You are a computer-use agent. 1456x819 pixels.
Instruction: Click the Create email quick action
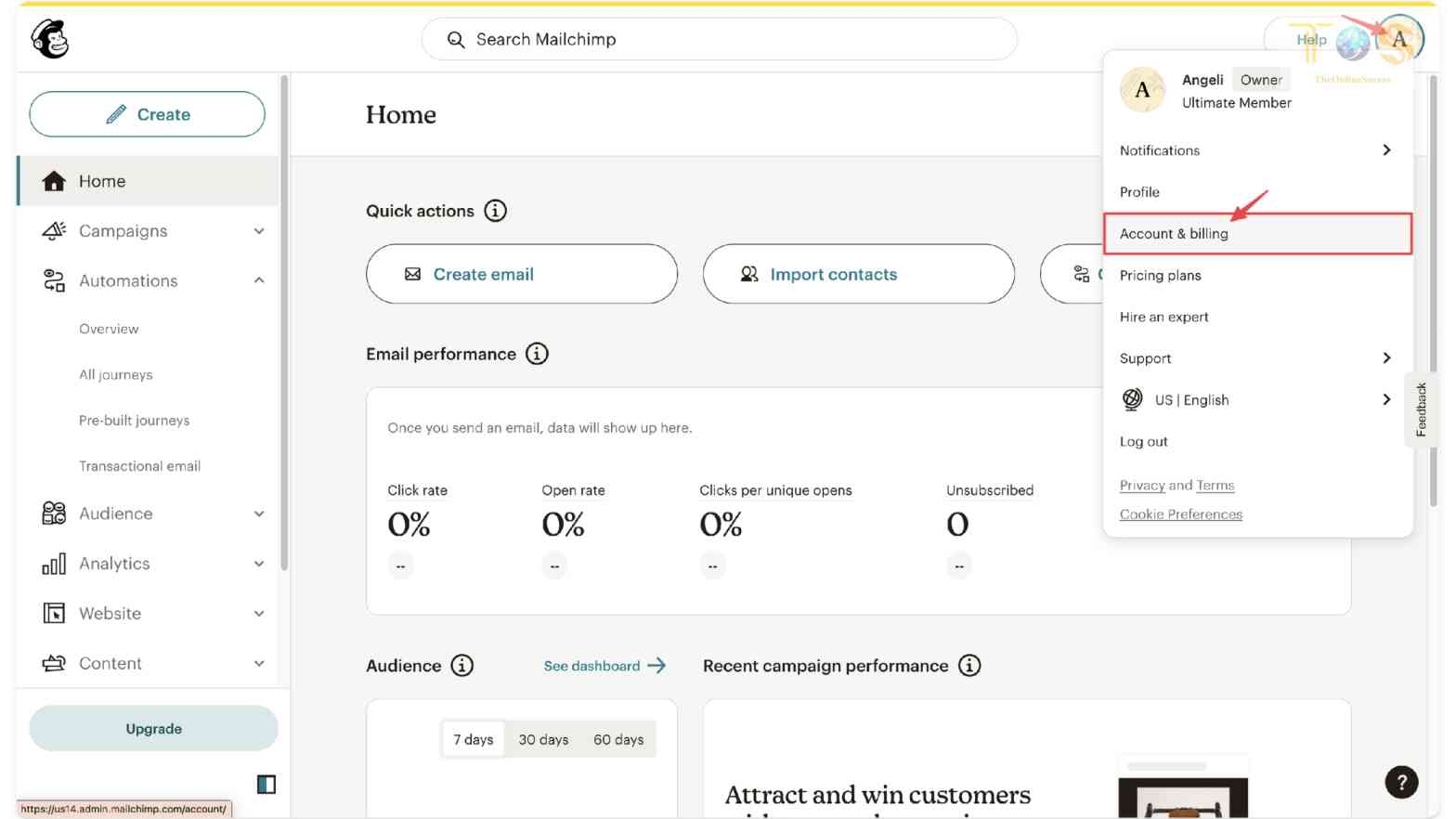522,274
